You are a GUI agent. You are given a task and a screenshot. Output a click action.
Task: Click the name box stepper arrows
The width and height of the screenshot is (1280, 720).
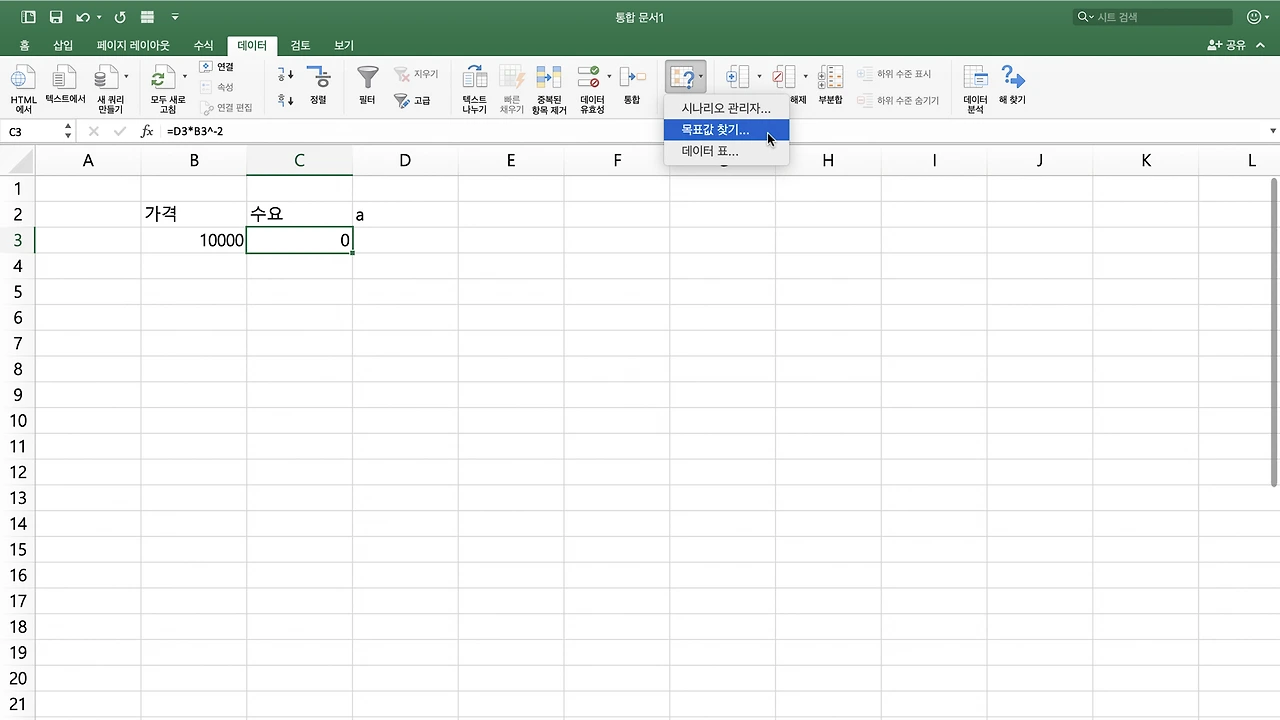point(68,131)
